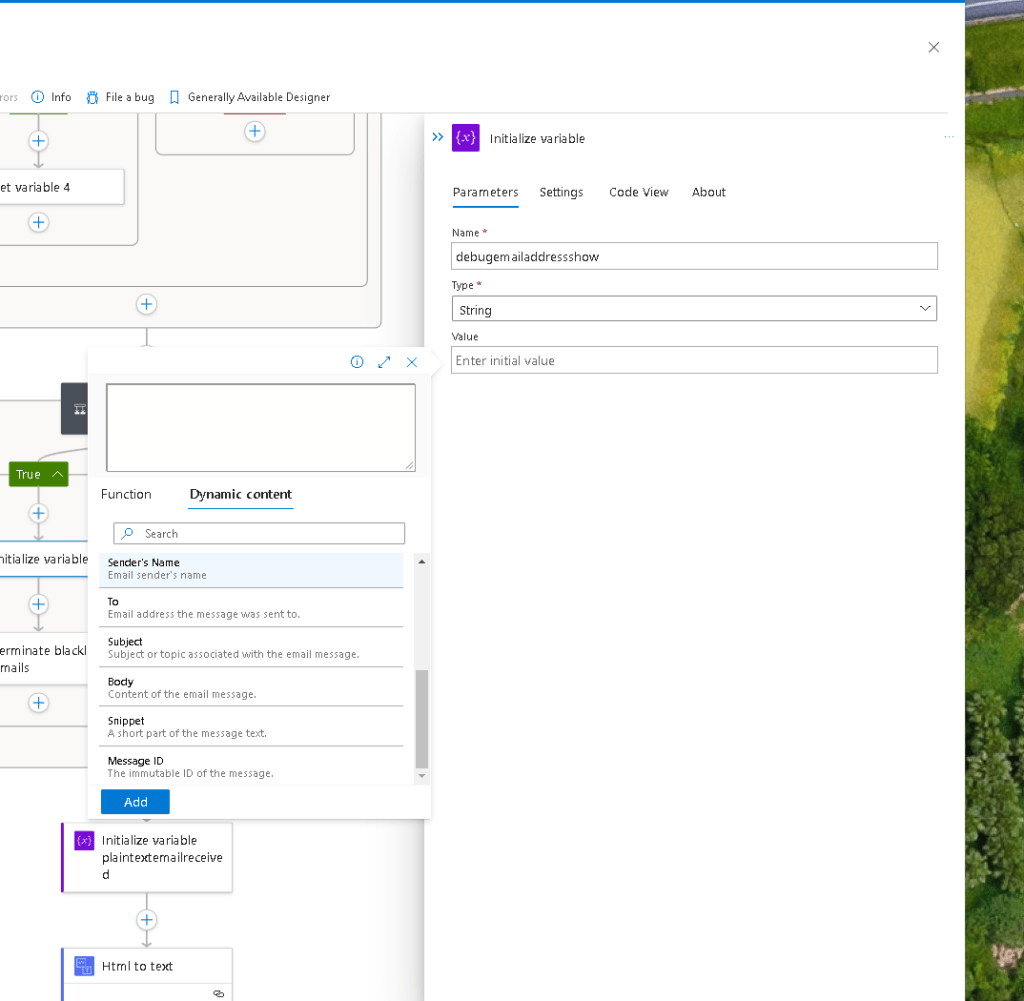Collapse the True branch
The image size is (1024, 1001).
[39, 474]
